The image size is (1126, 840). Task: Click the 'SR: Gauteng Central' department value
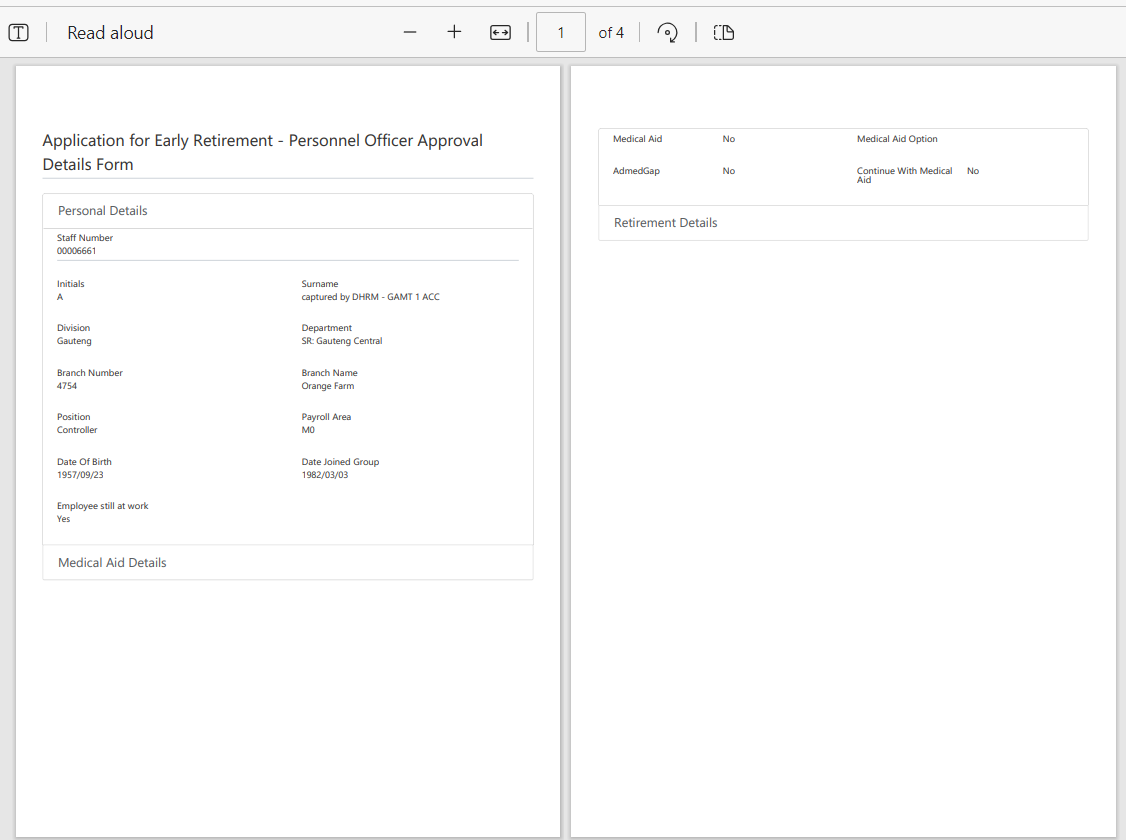tap(342, 341)
